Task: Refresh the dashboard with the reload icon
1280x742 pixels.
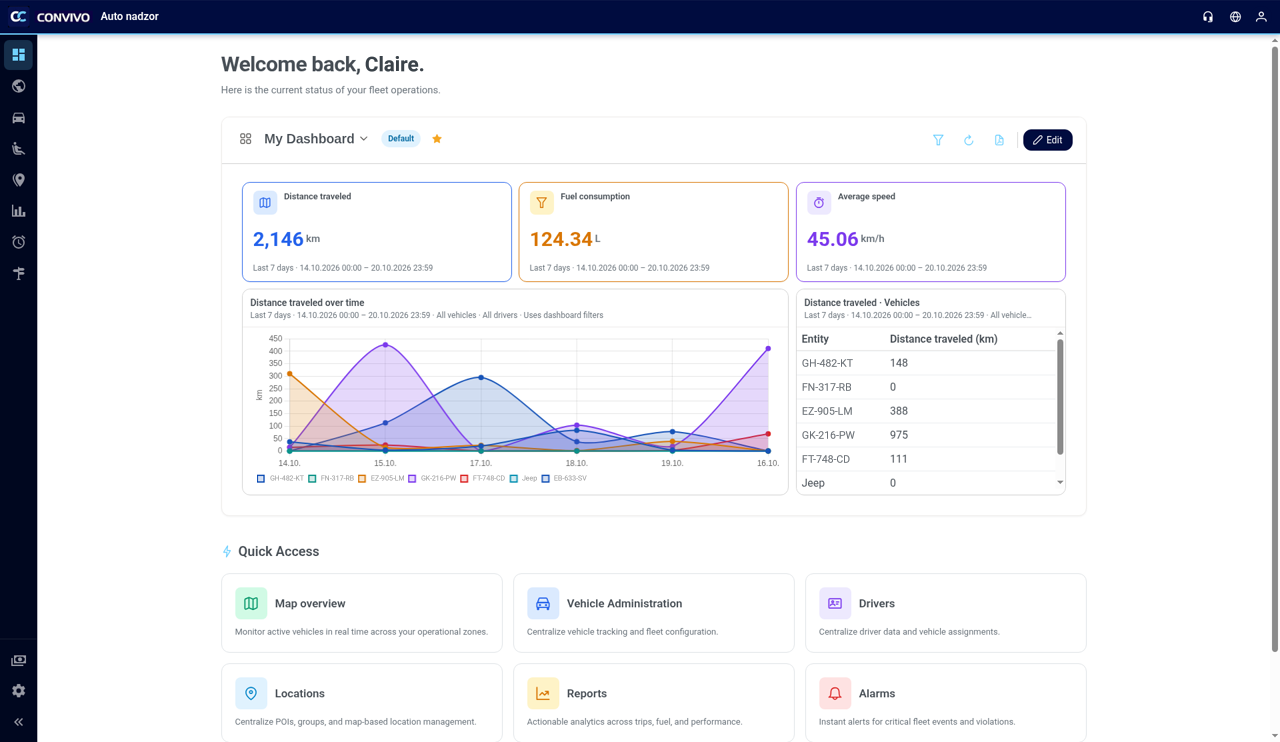Action: pos(969,140)
